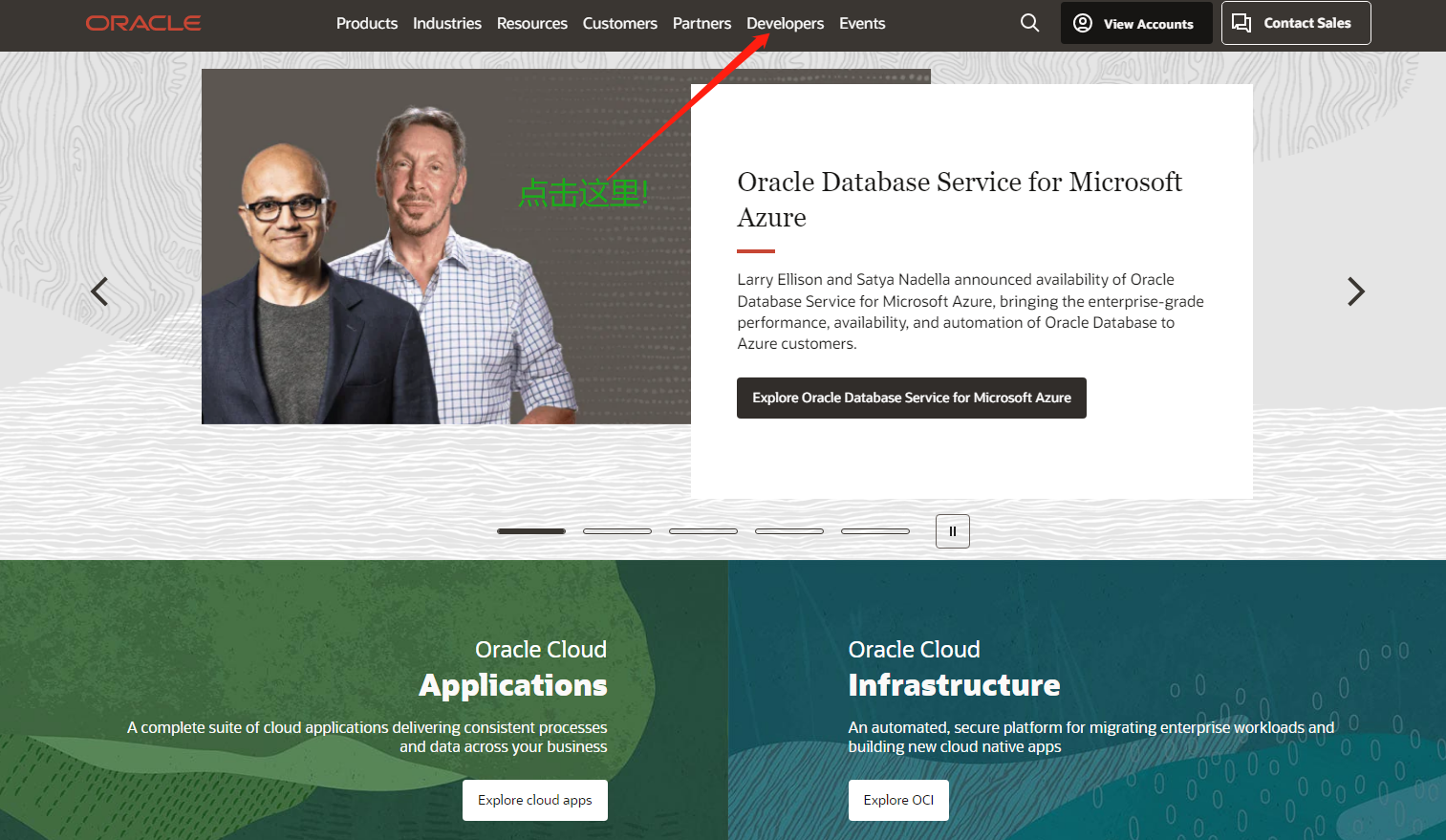Advance carousel with right arrow
The image size is (1446, 840).
1355,291
